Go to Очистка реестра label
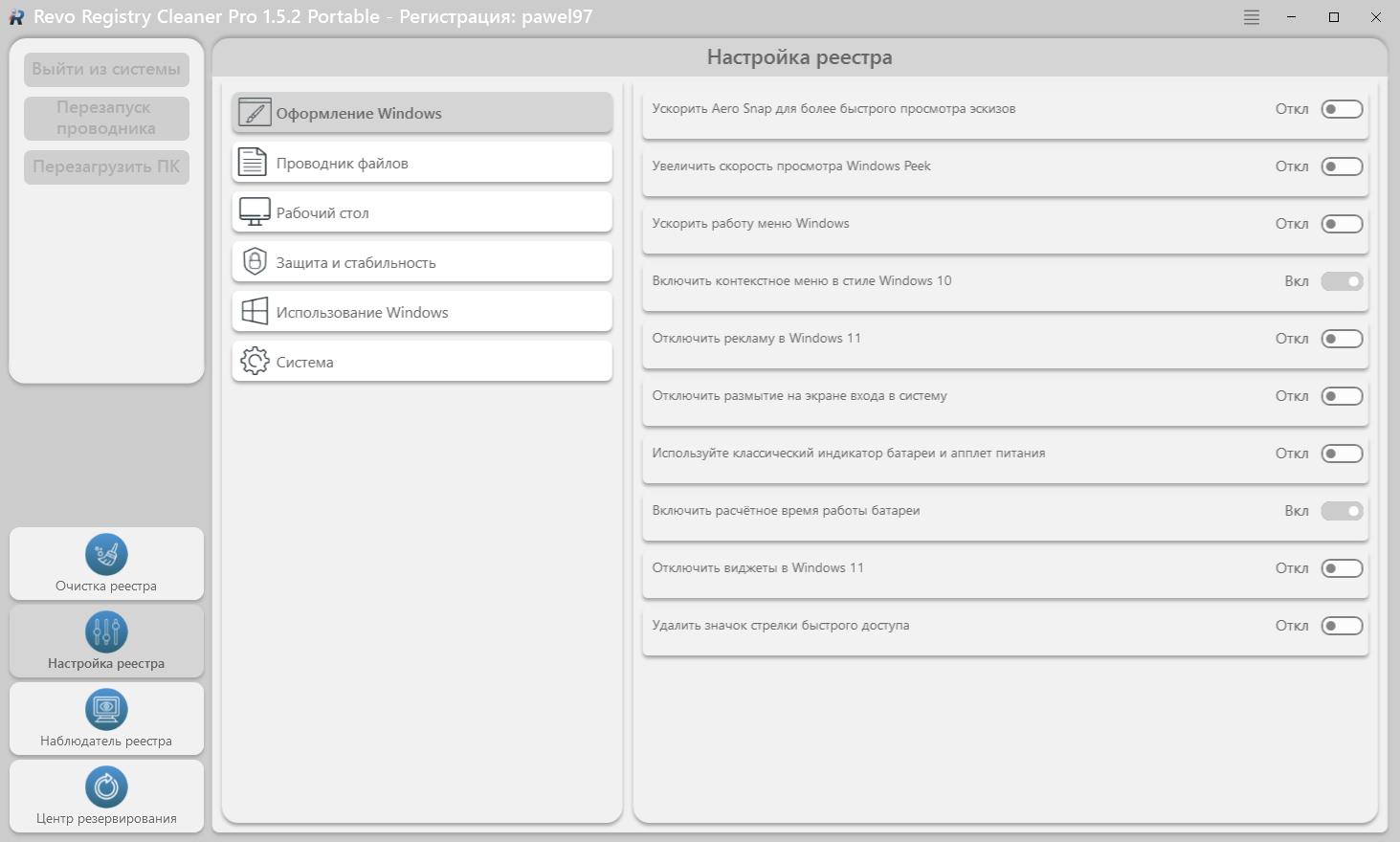Image resolution: width=1400 pixels, height=842 pixels. [x=106, y=586]
